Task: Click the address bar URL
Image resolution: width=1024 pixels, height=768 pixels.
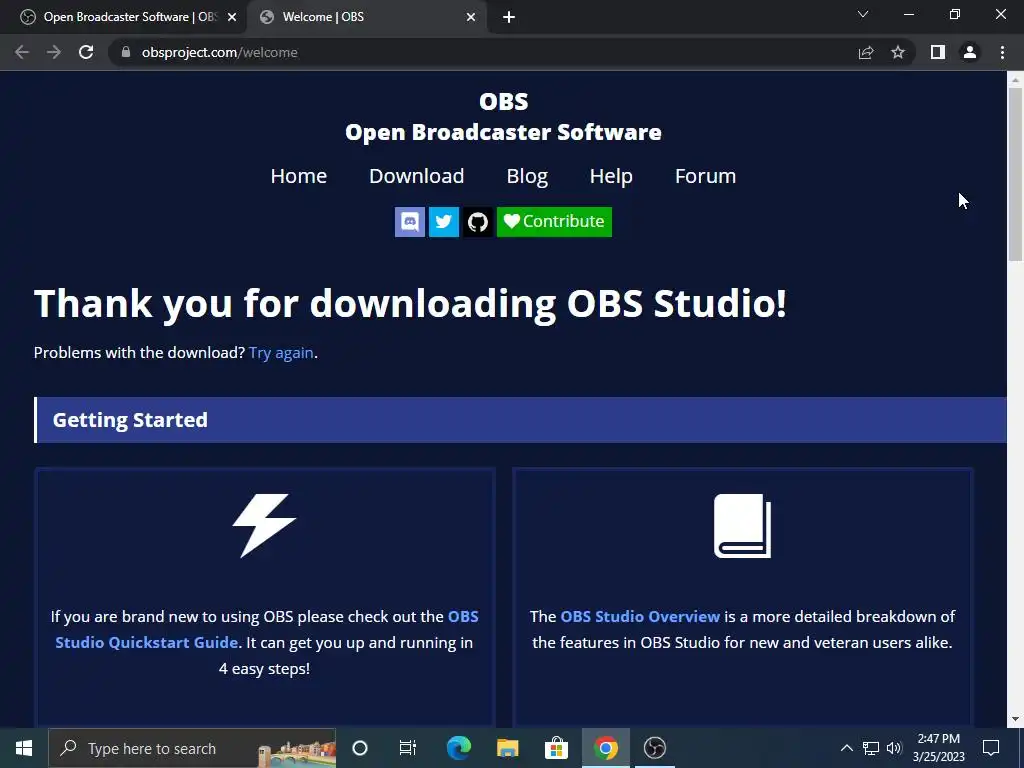Action: click(x=219, y=52)
